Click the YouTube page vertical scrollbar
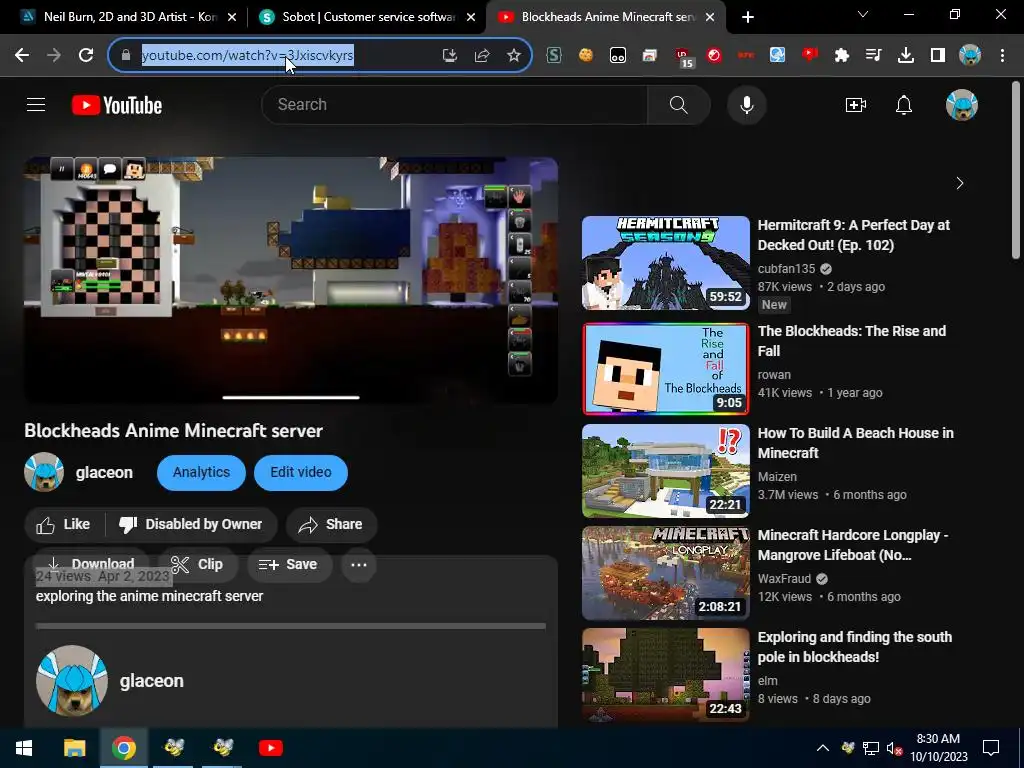The image size is (1024, 768). pyautogui.click(x=1016, y=170)
